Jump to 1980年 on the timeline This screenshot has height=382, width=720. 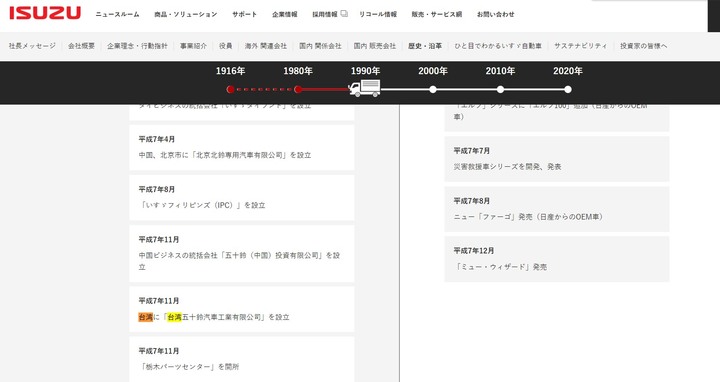(x=298, y=71)
